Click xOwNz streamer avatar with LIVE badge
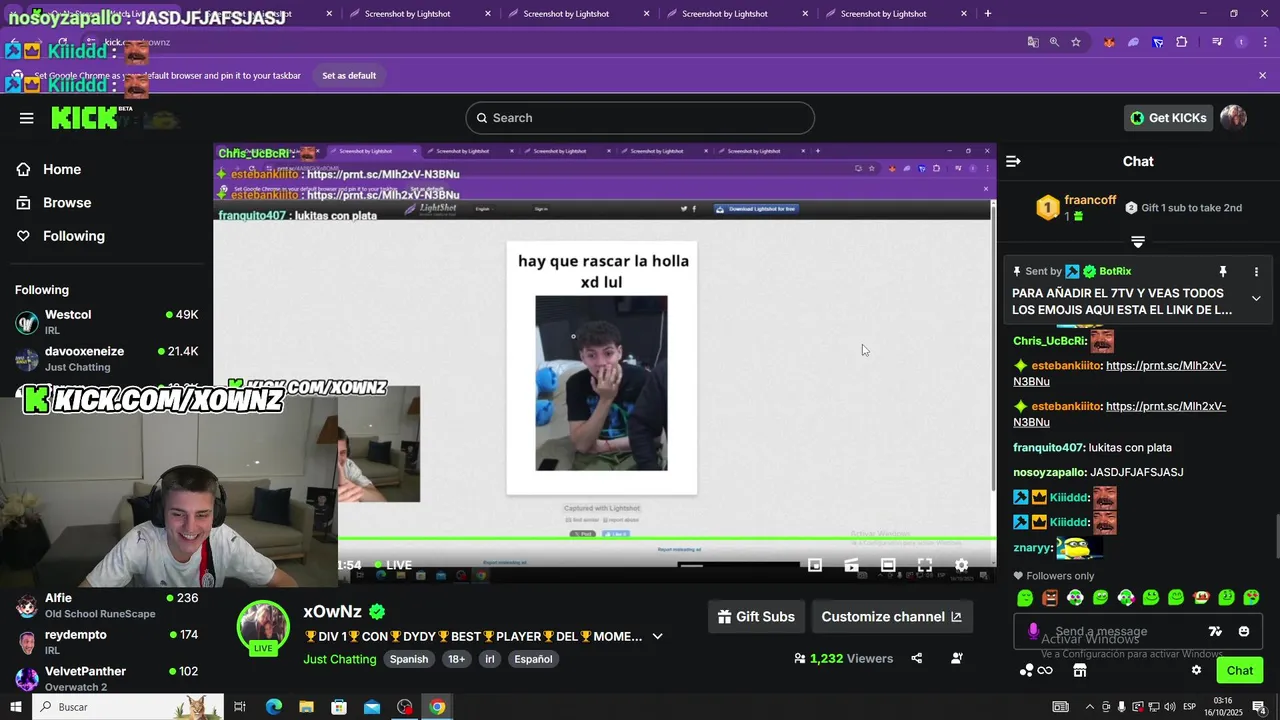Image resolution: width=1280 pixels, height=720 pixels. [x=263, y=628]
